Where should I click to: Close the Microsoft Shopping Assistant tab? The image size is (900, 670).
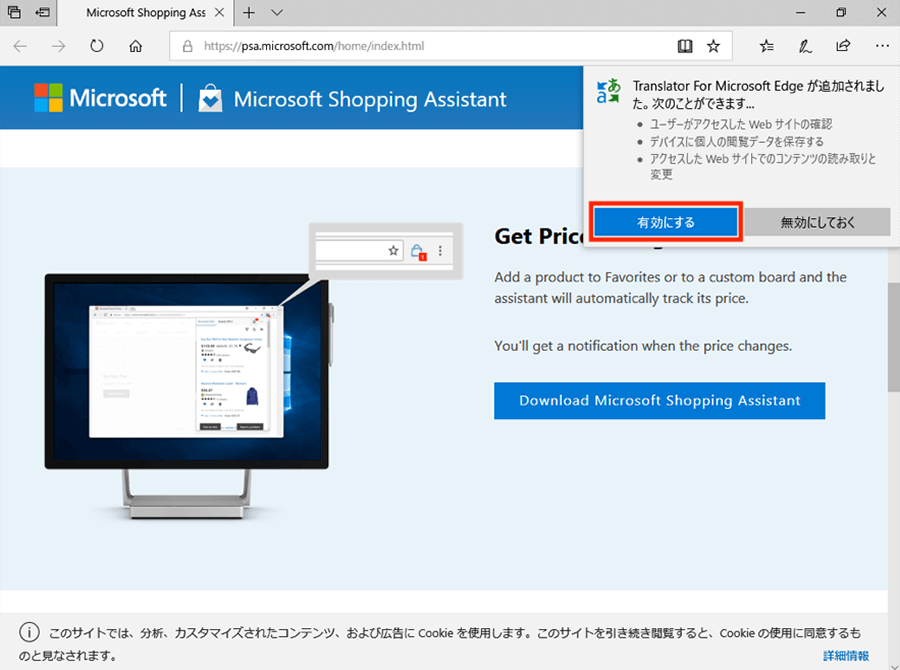pos(219,13)
